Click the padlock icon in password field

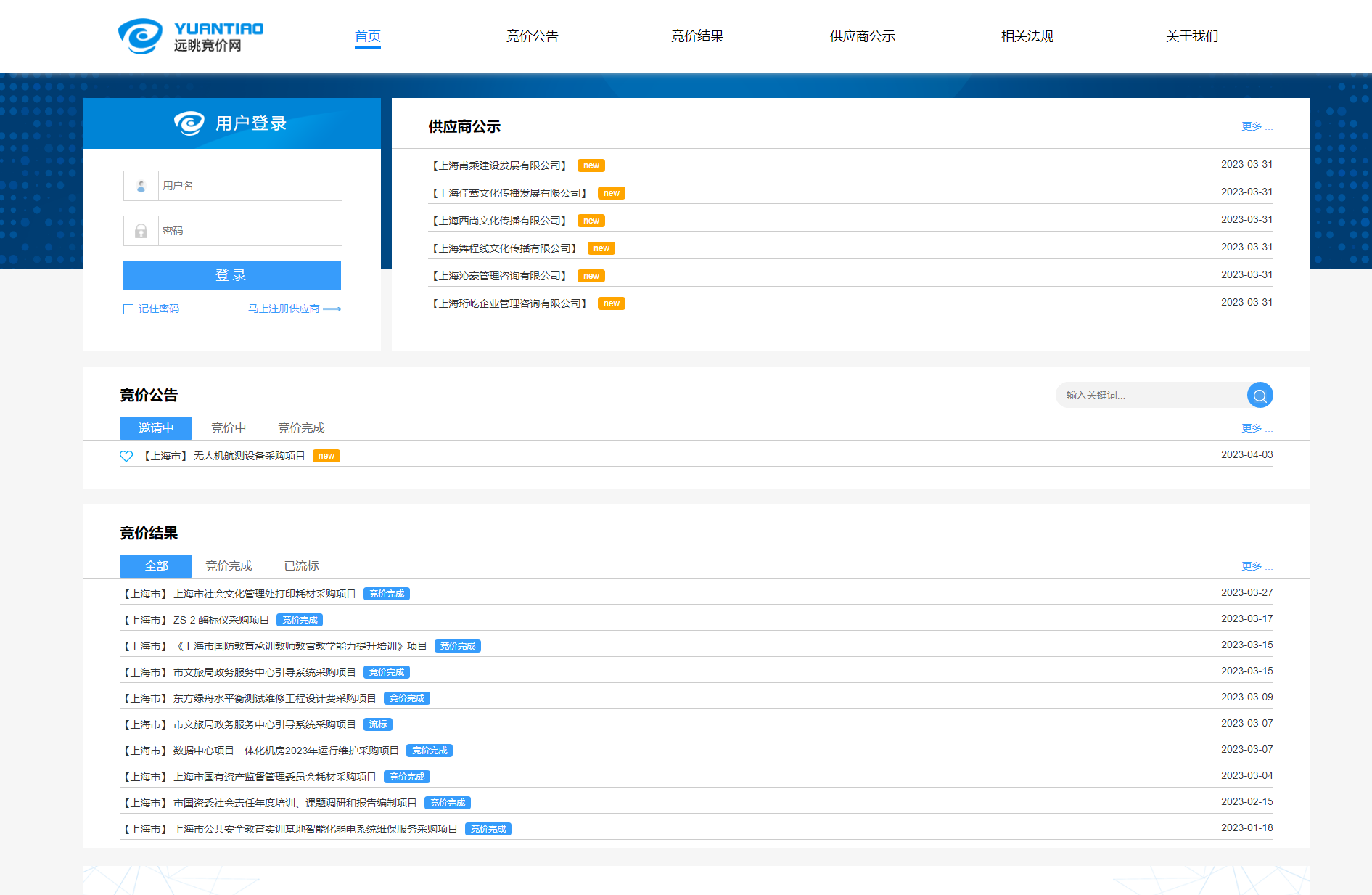141,231
